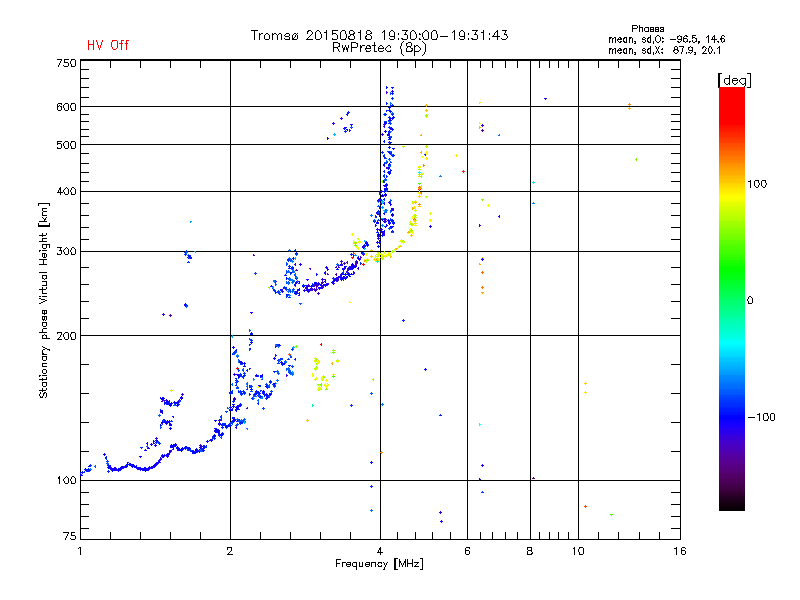Image resolution: width=800 pixels, height=600 pixels.
Task: Click the x-axis label '8'
Action: (530, 551)
